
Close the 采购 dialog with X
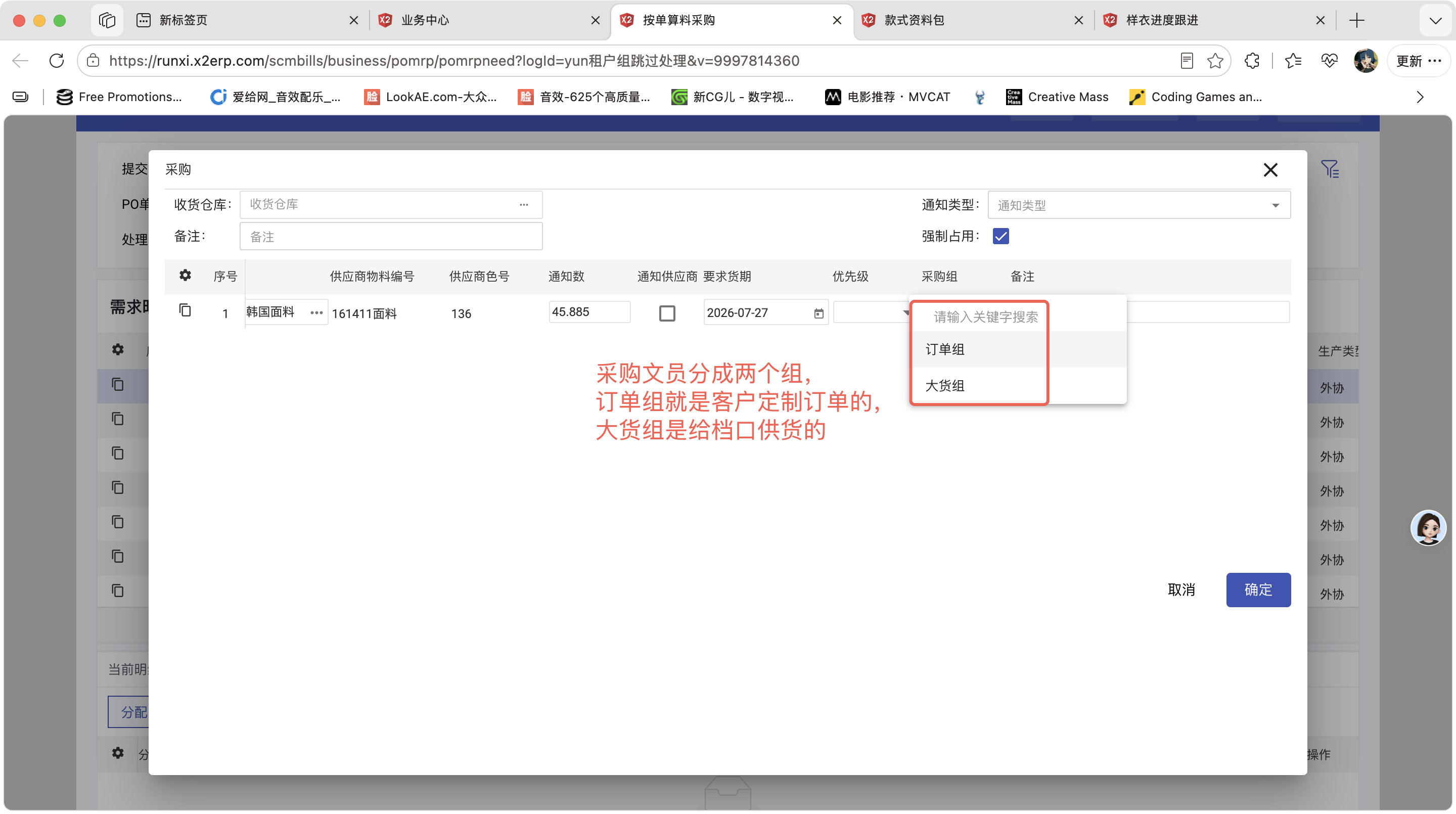coord(1270,169)
